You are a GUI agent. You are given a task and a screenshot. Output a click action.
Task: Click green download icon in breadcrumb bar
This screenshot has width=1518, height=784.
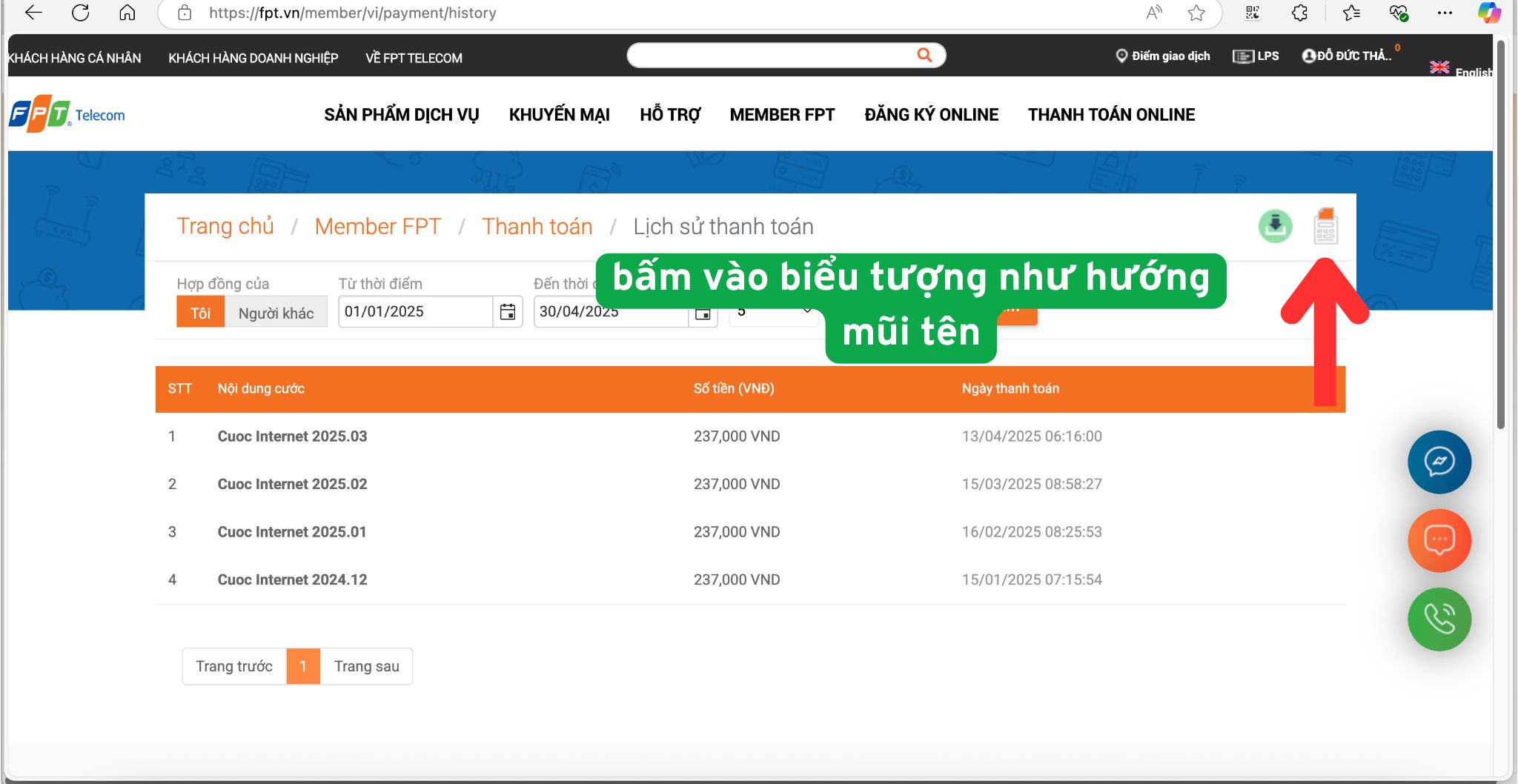click(1275, 226)
